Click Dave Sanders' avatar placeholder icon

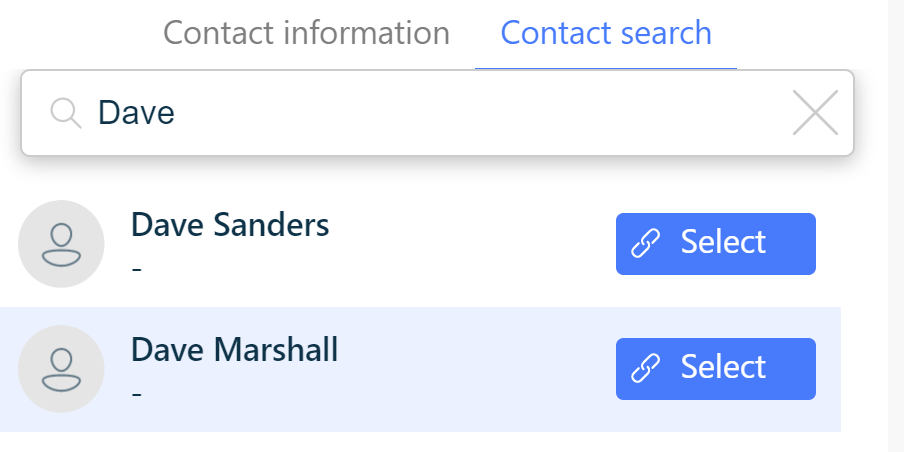[61, 244]
